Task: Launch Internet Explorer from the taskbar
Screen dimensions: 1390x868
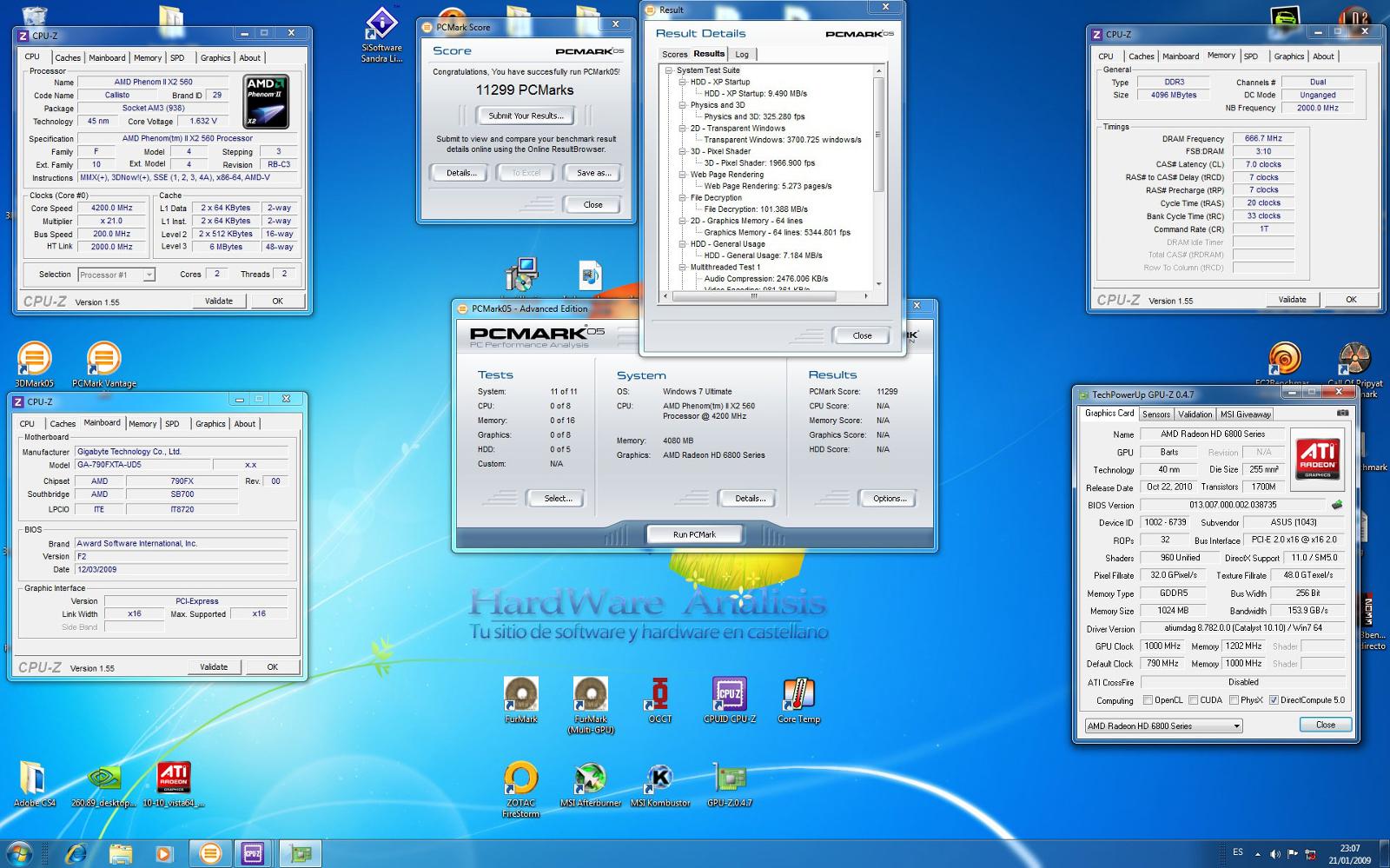Action: click(76, 853)
